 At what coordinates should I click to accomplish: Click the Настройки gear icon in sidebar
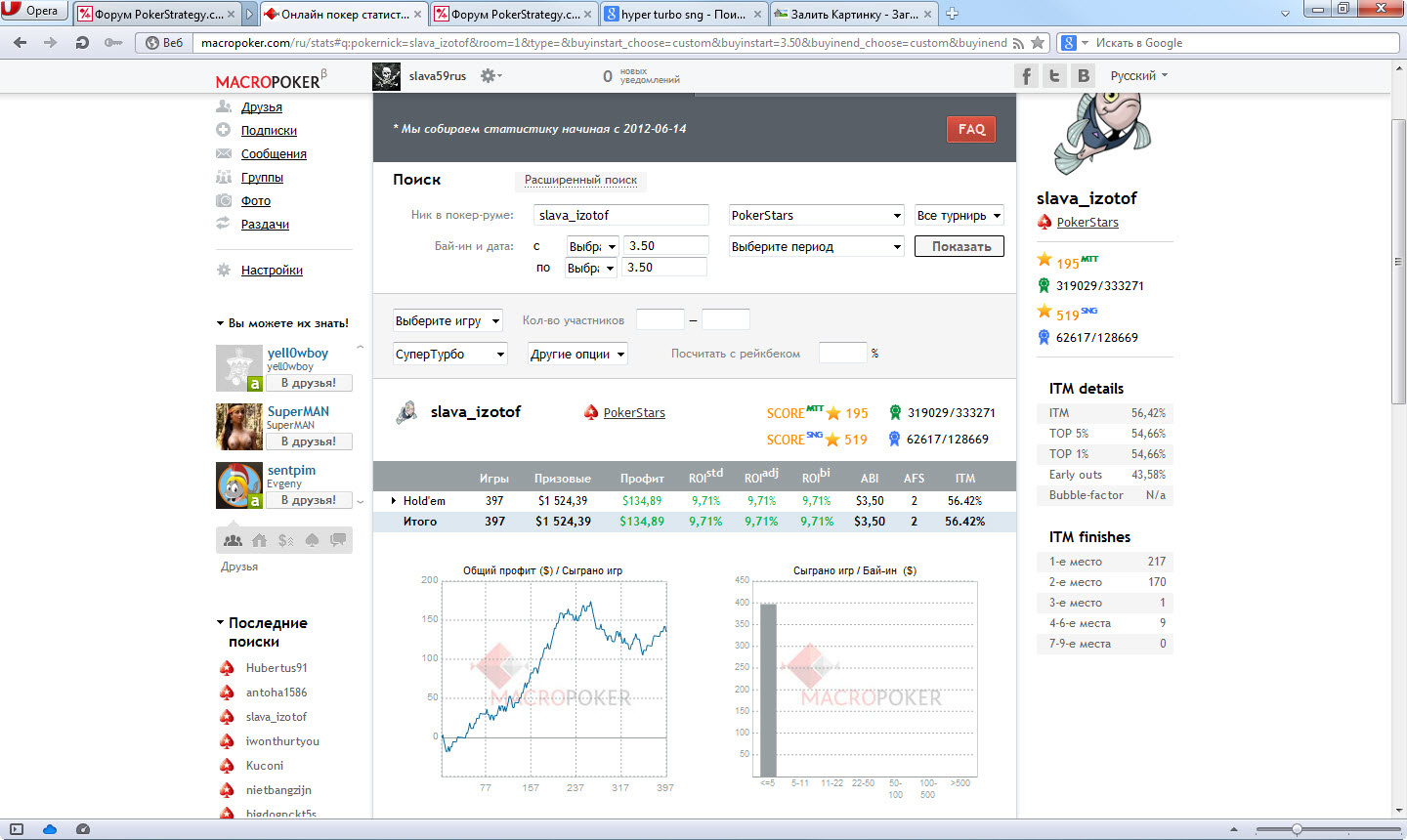pos(224,270)
